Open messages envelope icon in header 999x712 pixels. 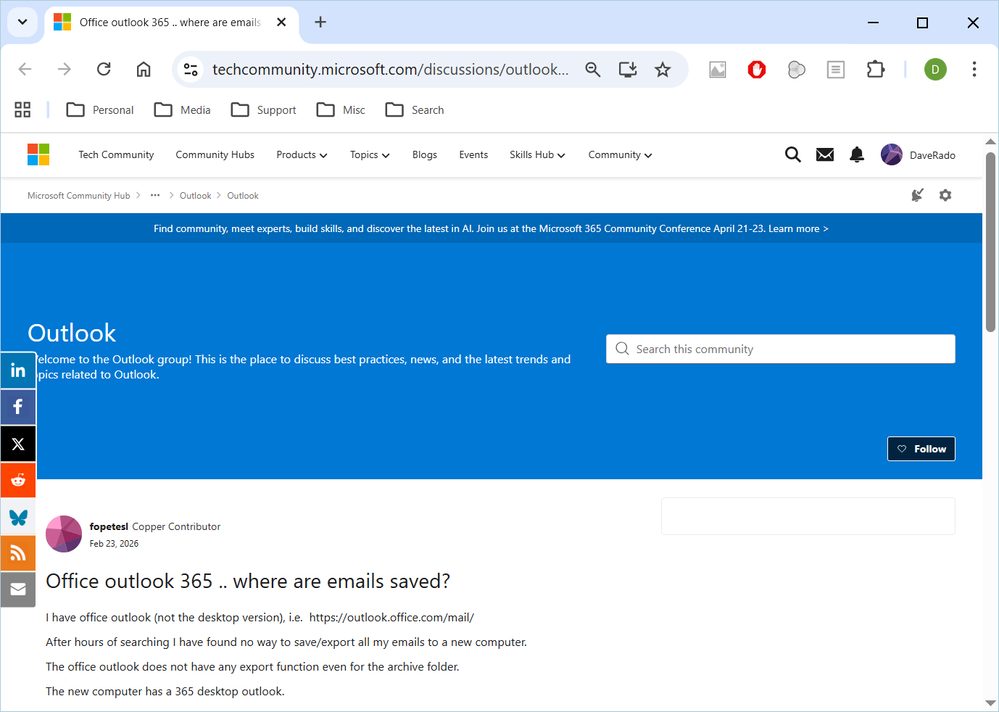coord(825,155)
